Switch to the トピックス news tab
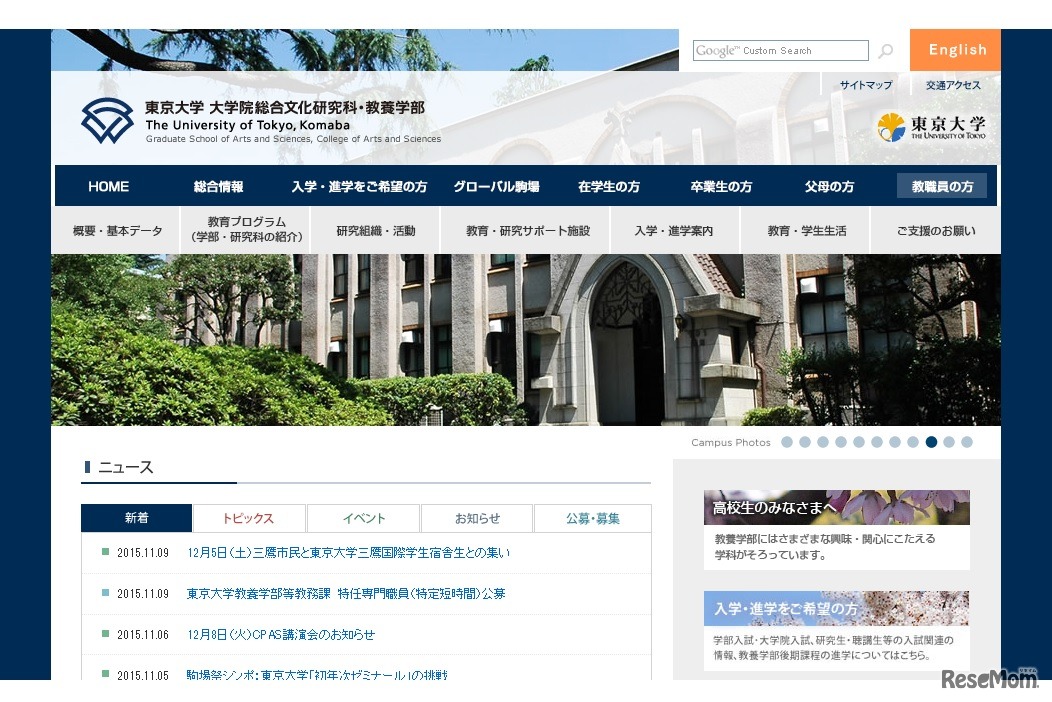 pos(249,518)
